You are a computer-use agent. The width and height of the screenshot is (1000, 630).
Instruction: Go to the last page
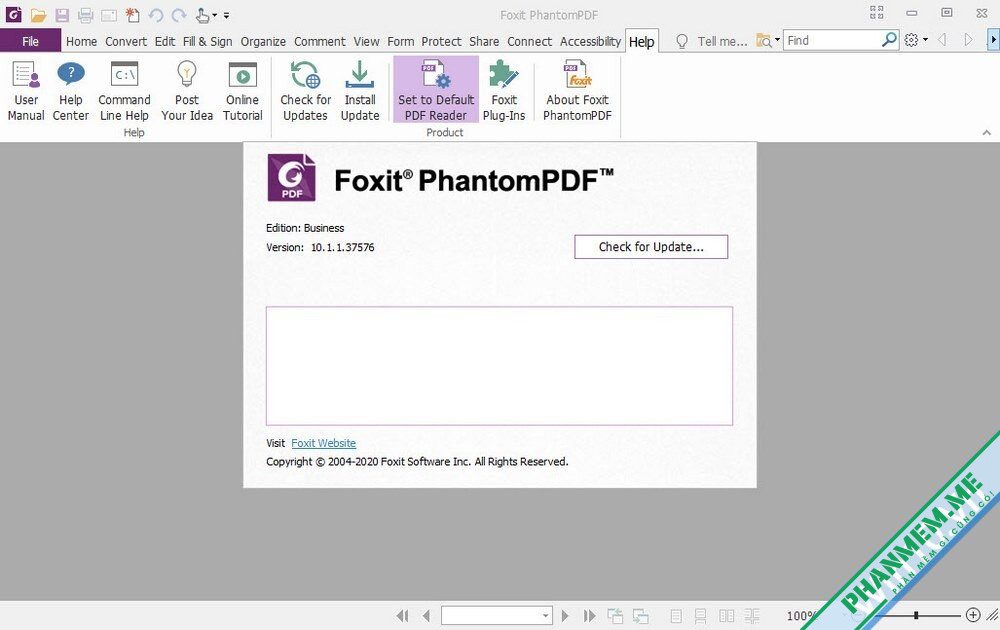[x=589, y=615]
